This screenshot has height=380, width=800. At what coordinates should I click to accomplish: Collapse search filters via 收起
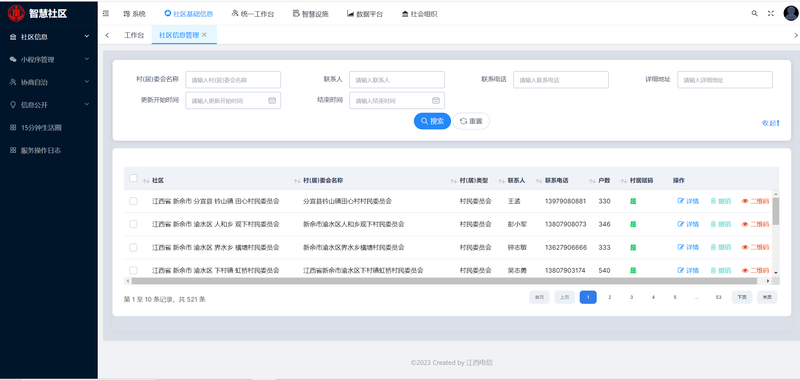click(x=770, y=123)
